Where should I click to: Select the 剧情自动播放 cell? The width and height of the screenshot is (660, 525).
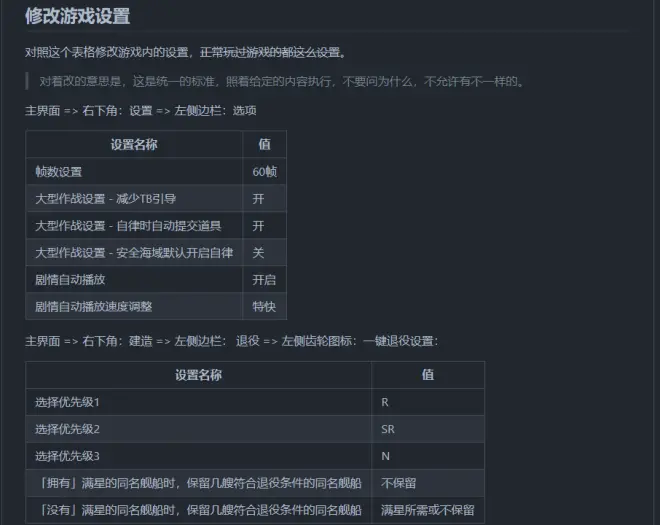pos(134,280)
